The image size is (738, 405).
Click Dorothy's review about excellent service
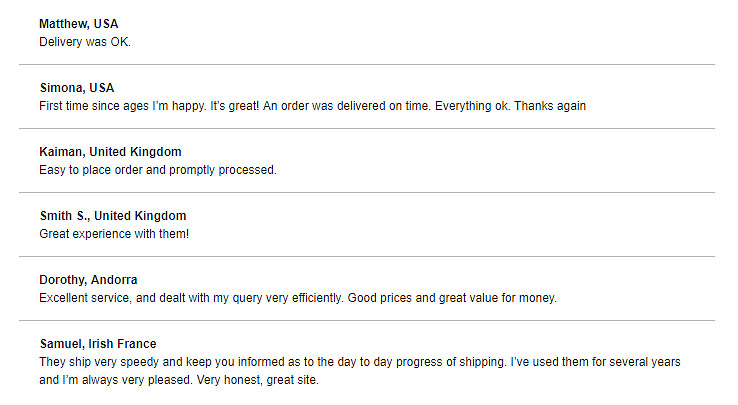pyautogui.click(x=298, y=298)
